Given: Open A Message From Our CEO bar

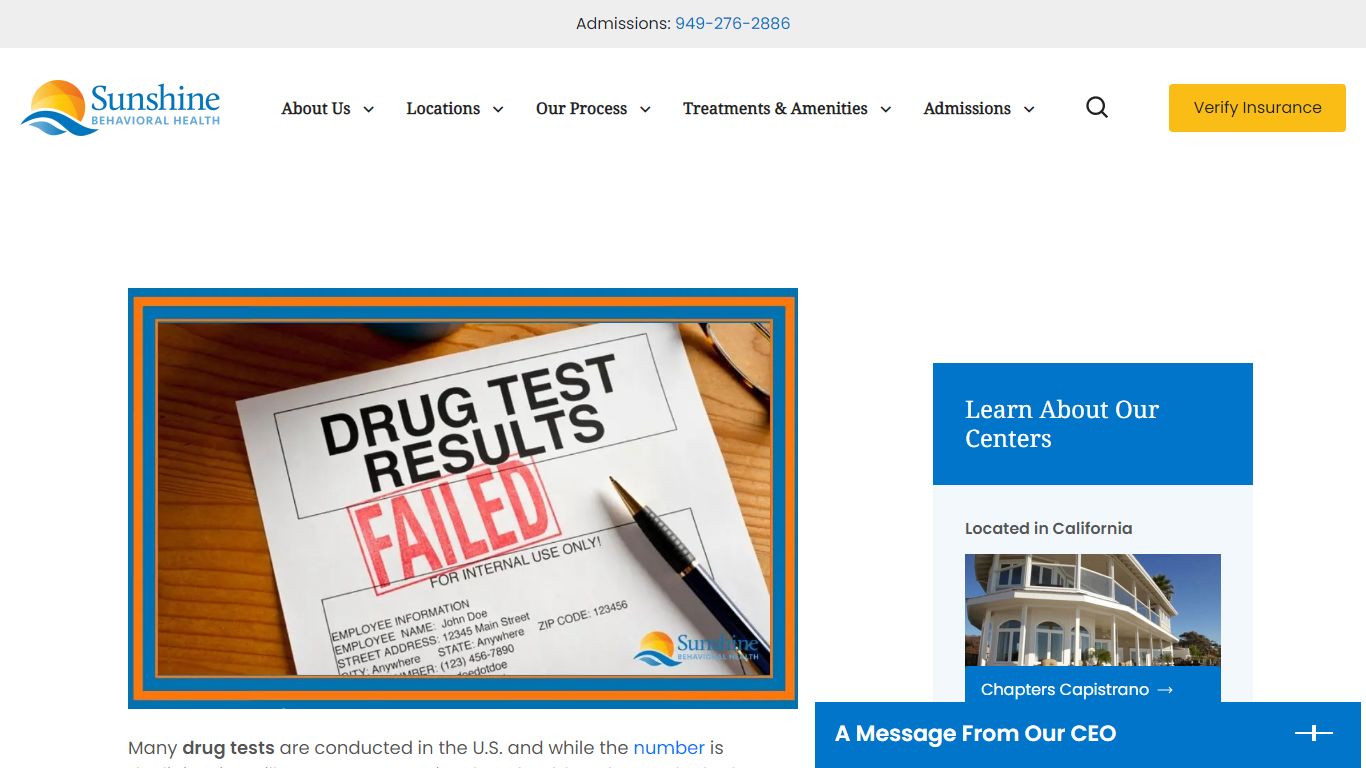Looking at the screenshot, I should click(1088, 734).
